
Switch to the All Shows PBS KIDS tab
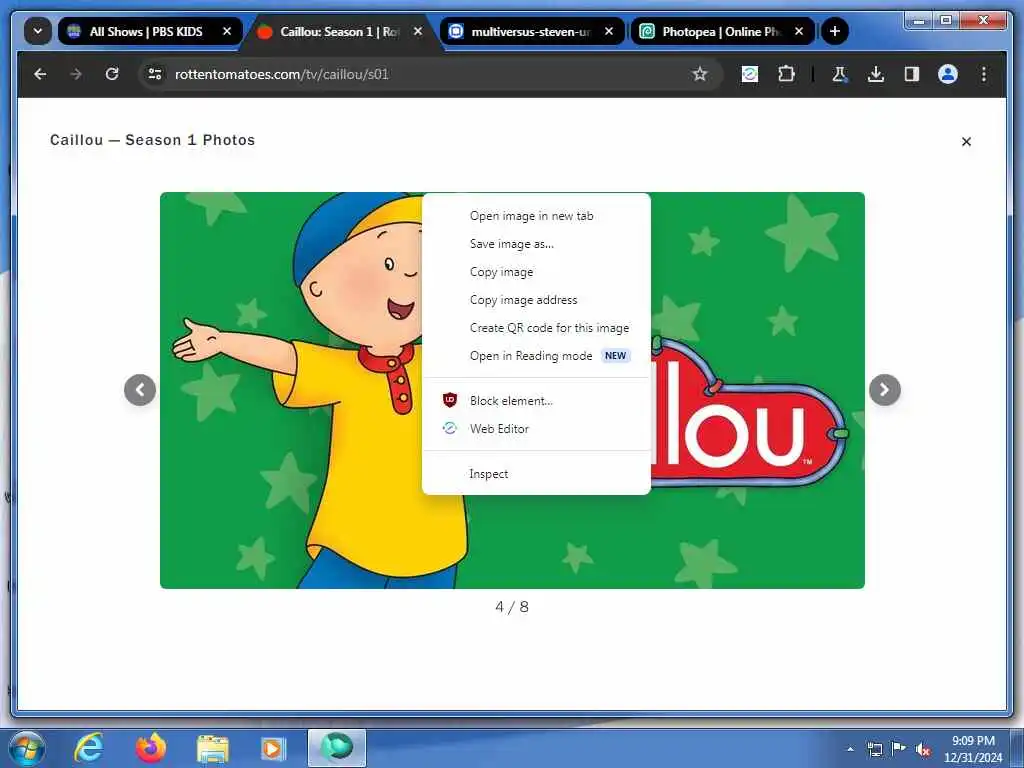pos(150,31)
